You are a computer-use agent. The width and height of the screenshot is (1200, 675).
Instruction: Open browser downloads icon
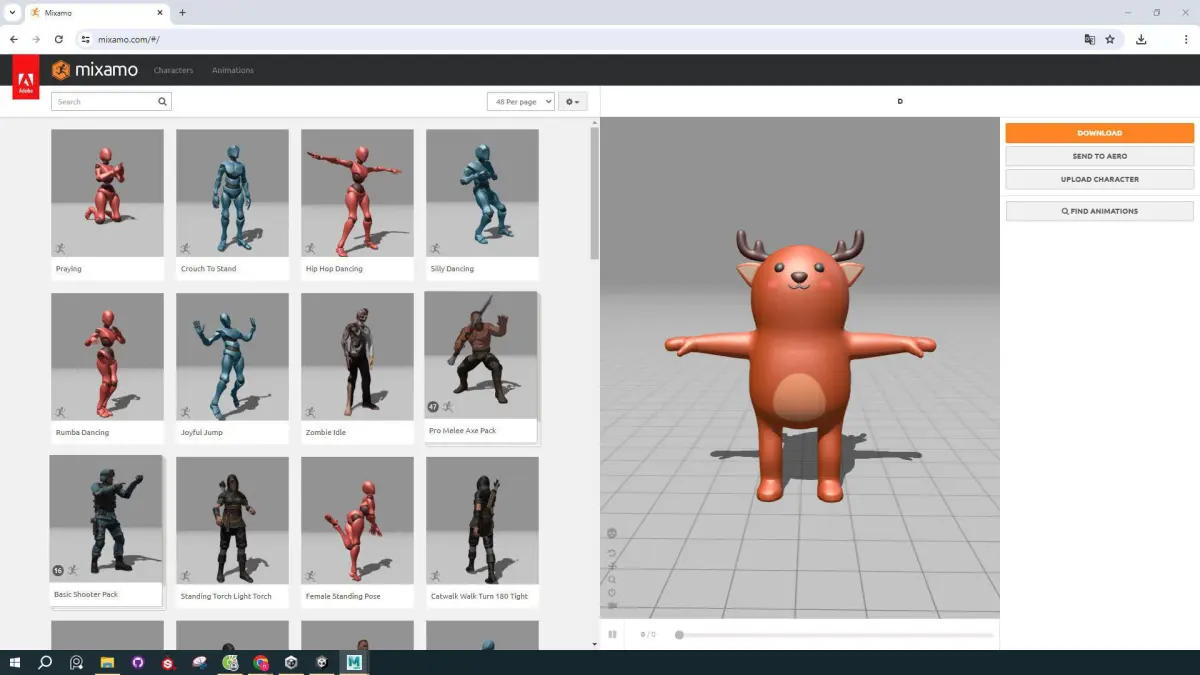1141,39
